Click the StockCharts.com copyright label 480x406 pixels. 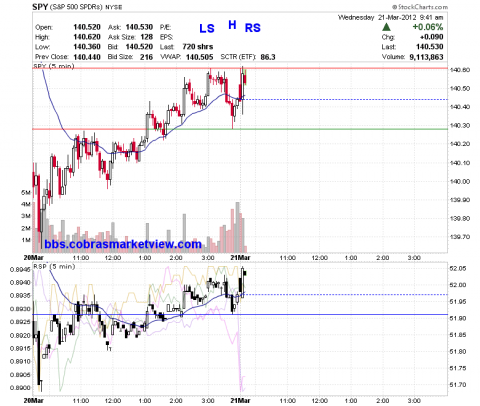pos(420,7)
